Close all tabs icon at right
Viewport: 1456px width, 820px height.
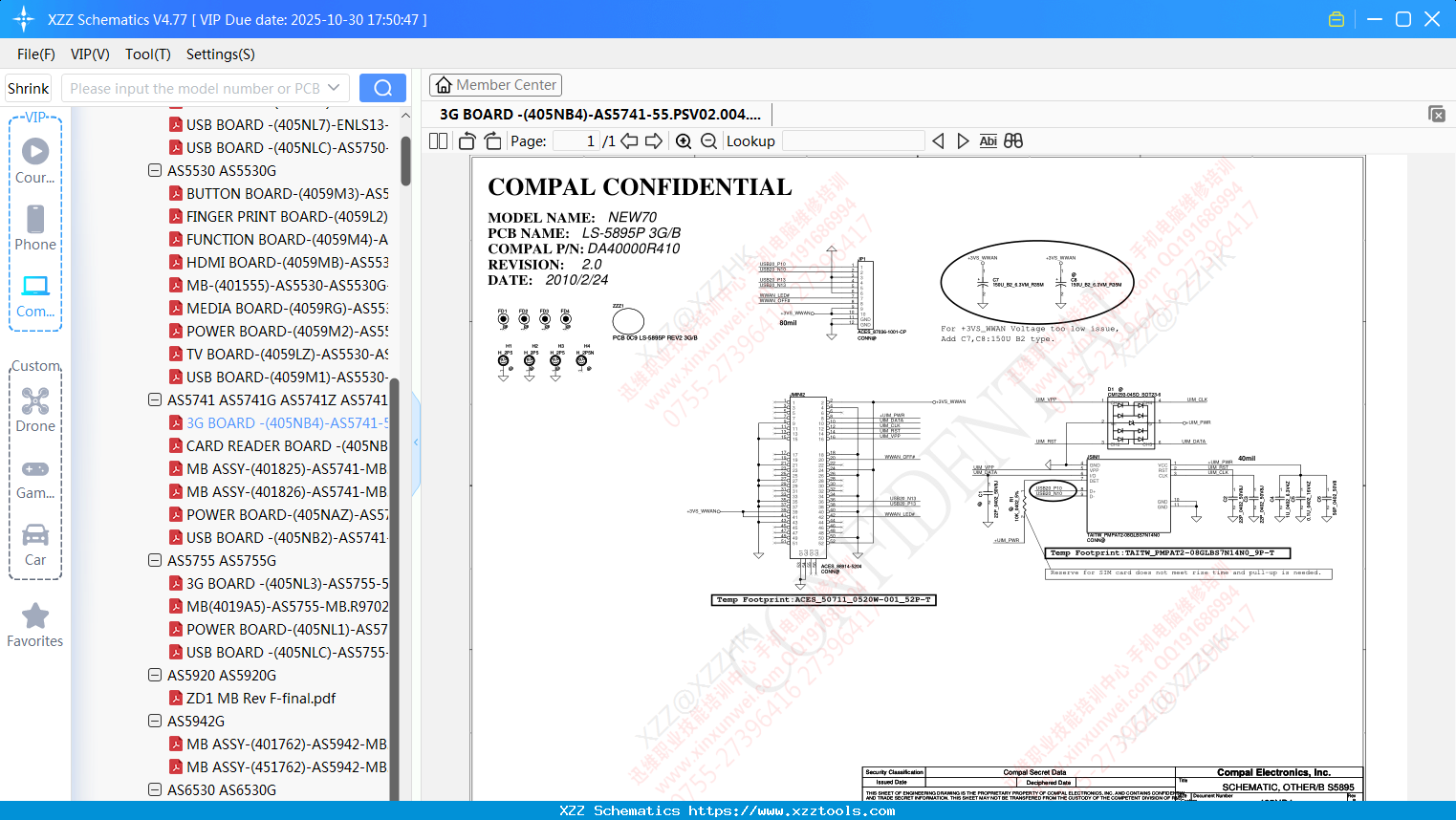tap(1437, 114)
